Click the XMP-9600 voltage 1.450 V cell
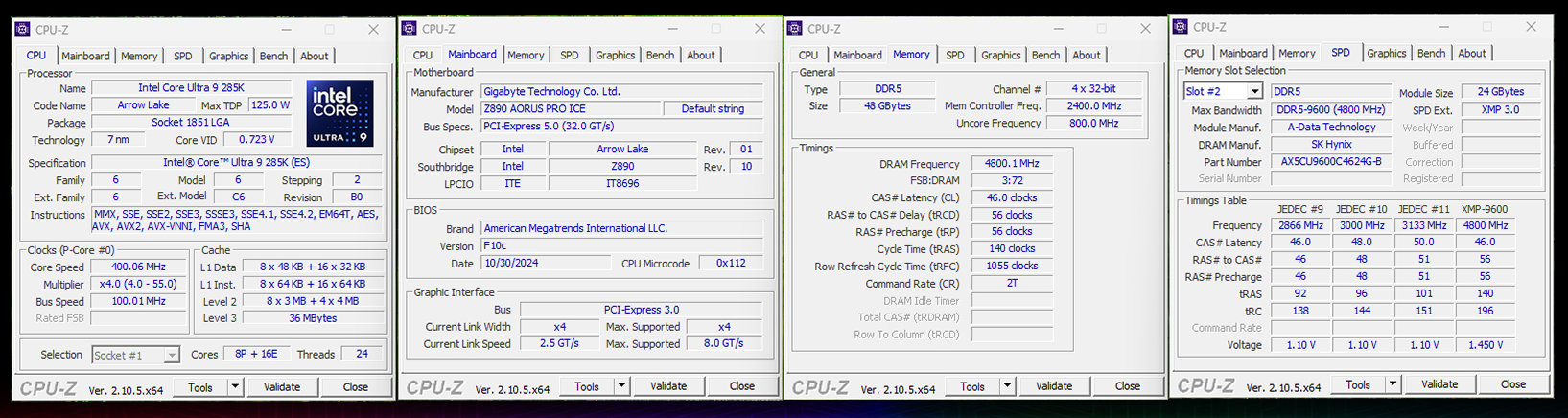The image size is (1568, 418). click(1485, 344)
